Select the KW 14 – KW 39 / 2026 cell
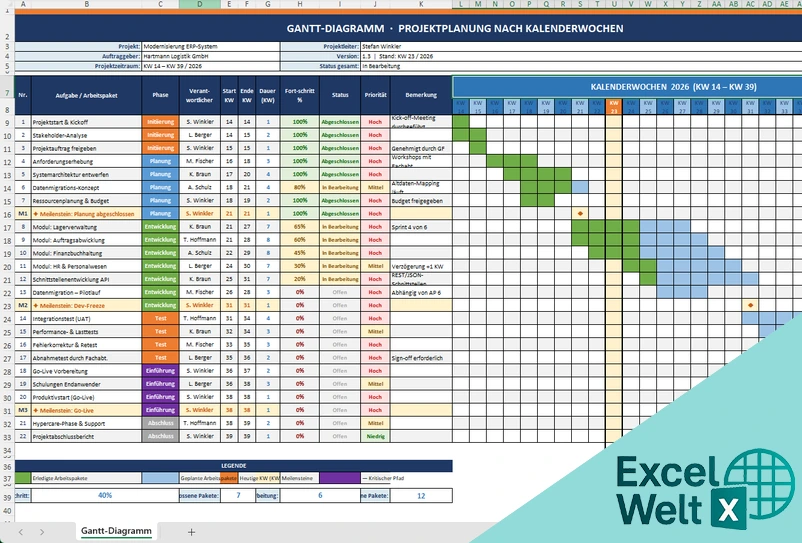The image size is (802, 543). pyautogui.click(x=211, y=66)
